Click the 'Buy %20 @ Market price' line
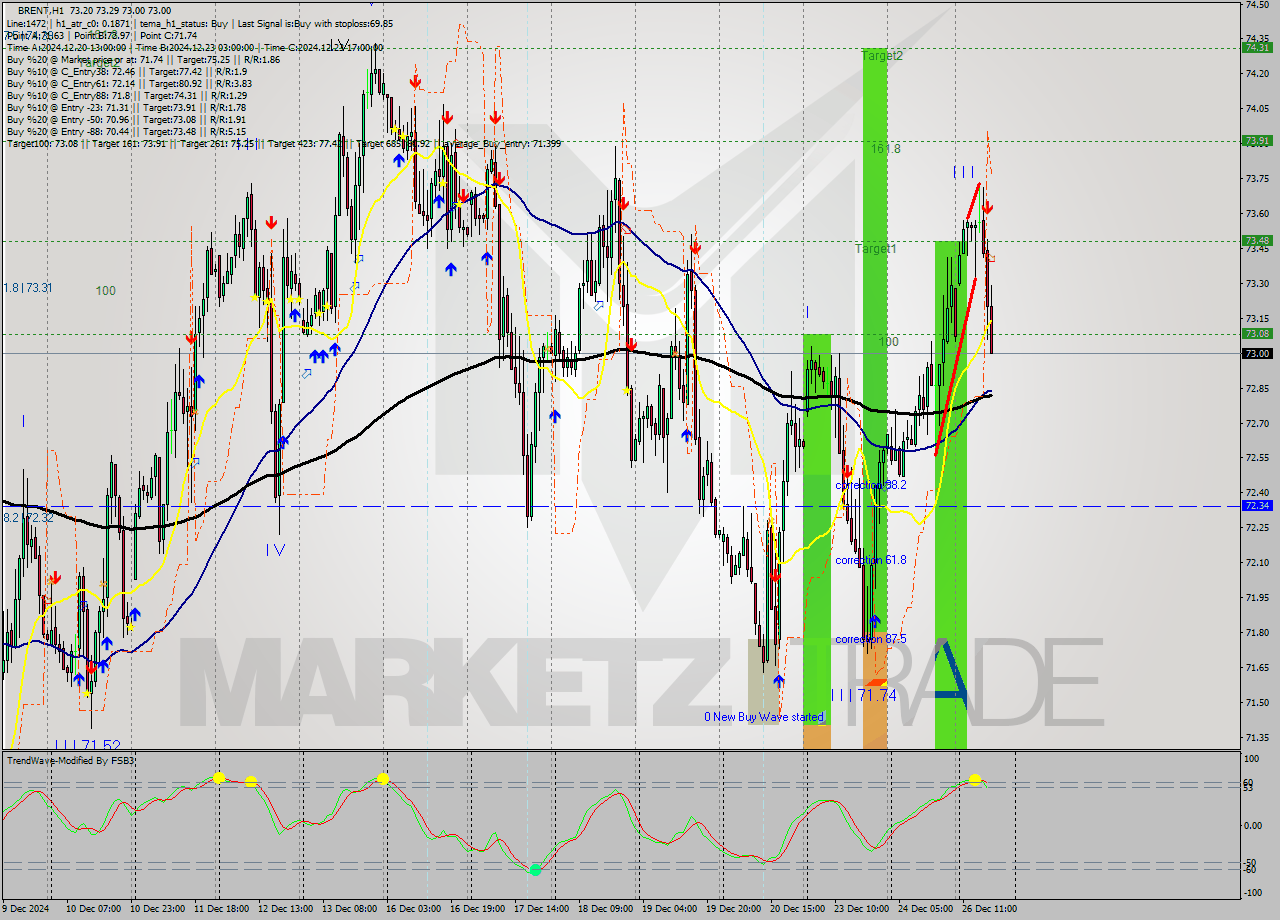Viewport: 1280px width, 920px height. pyautogui.click(x=143, y=59)
